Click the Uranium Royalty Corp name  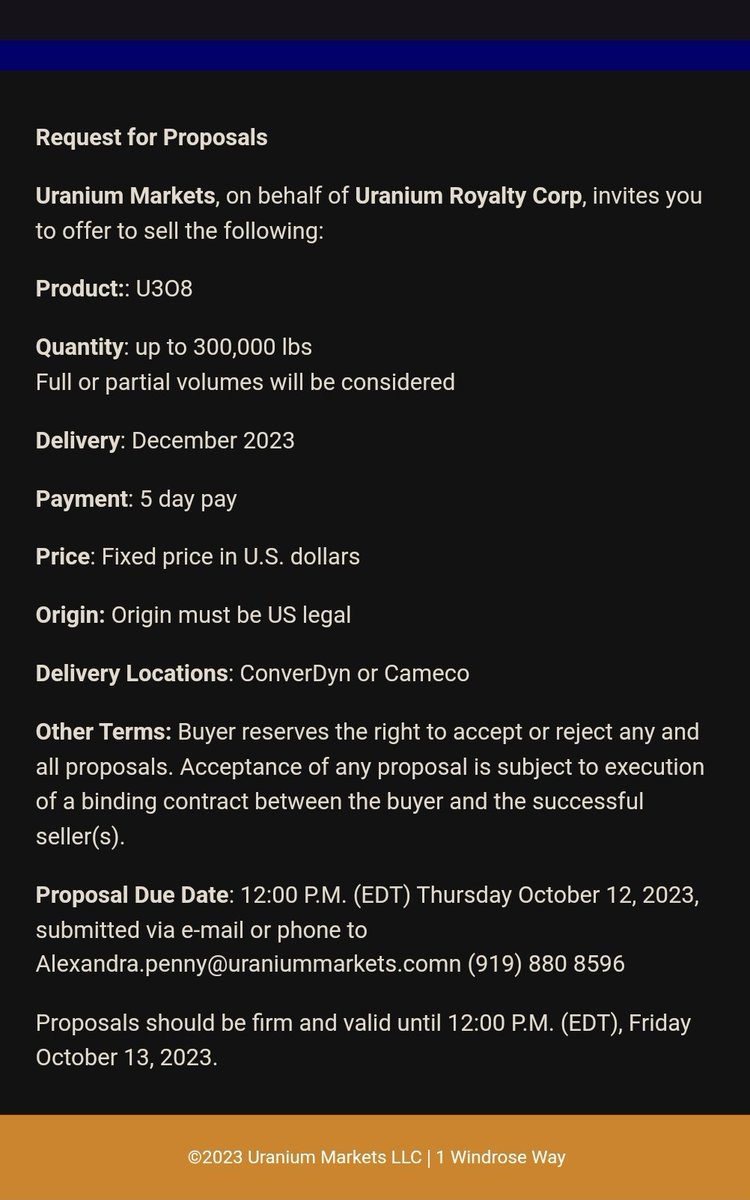point(468,195)
